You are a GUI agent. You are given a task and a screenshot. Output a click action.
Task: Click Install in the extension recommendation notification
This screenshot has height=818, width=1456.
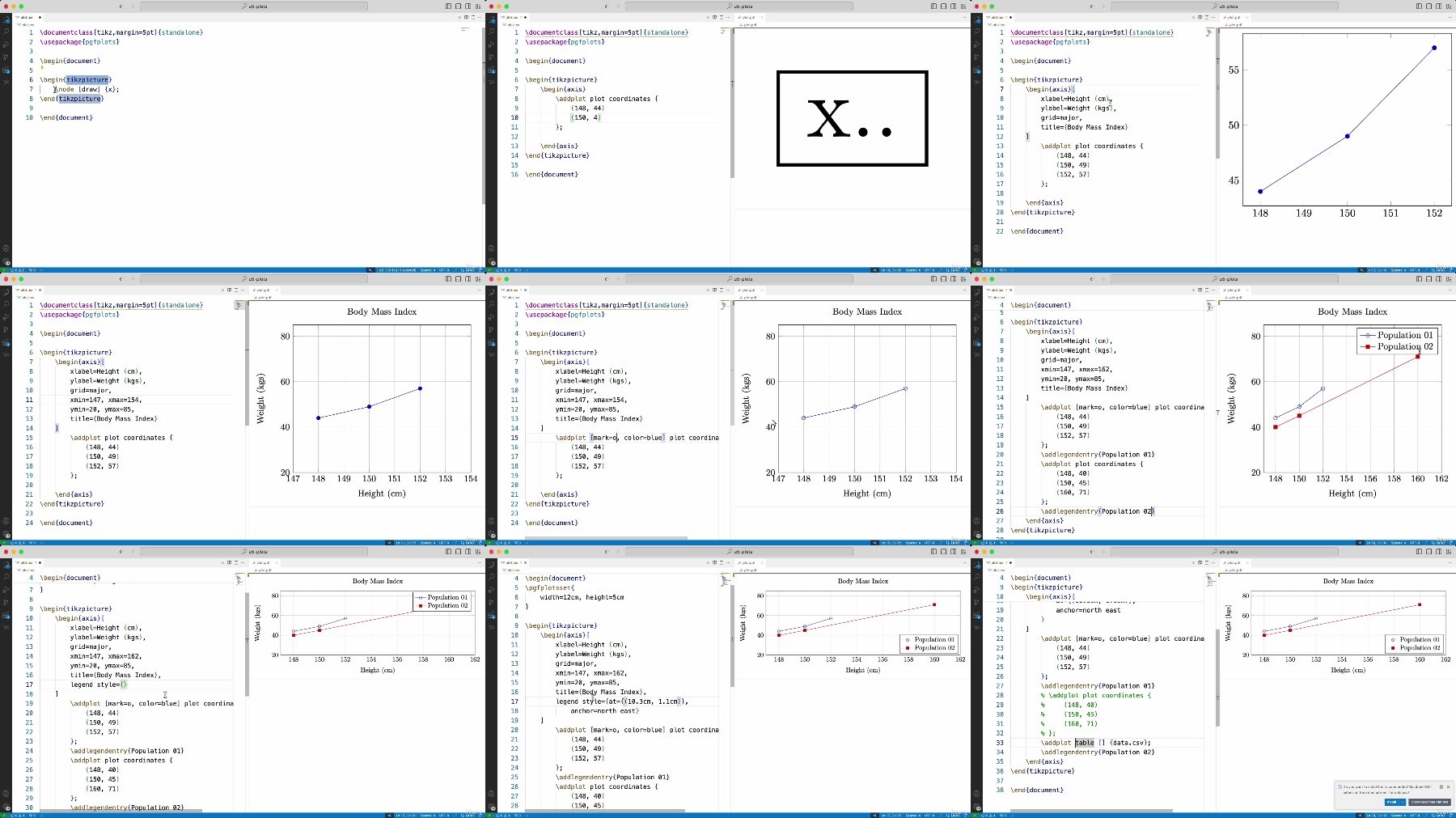1392,802
